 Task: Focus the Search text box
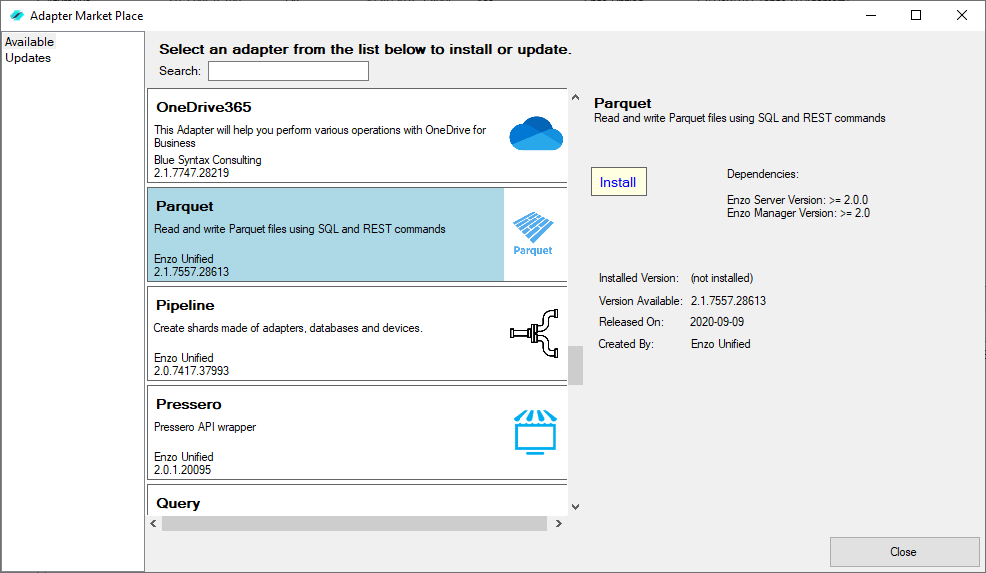point(289,71)
